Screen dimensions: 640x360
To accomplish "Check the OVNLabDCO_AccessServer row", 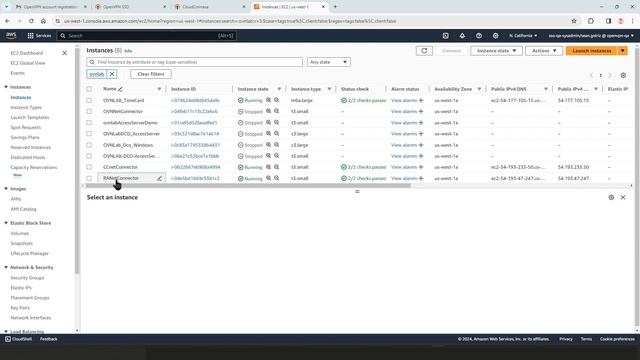I will click(89, 134).
